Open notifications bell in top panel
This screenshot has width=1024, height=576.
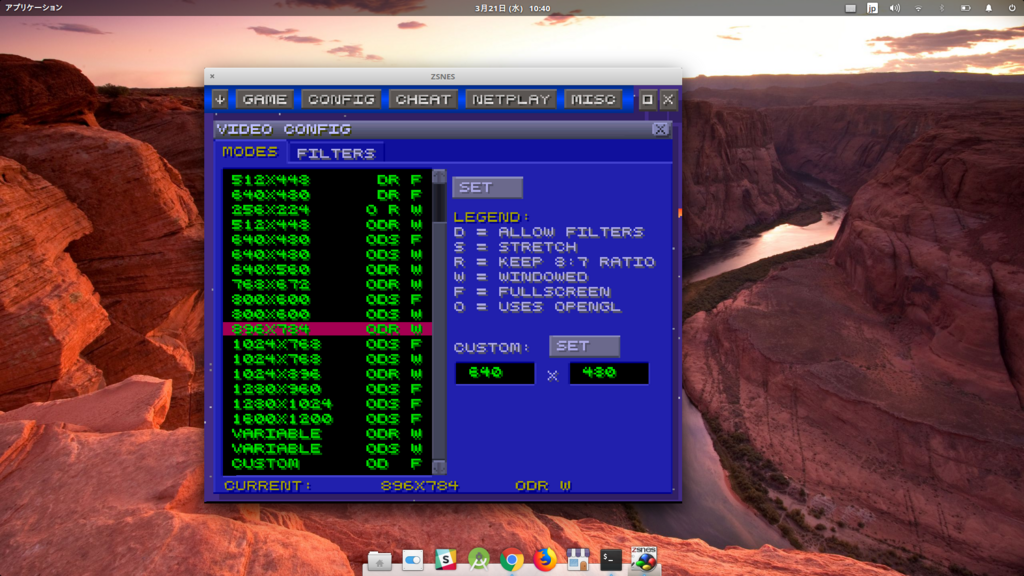989,8
